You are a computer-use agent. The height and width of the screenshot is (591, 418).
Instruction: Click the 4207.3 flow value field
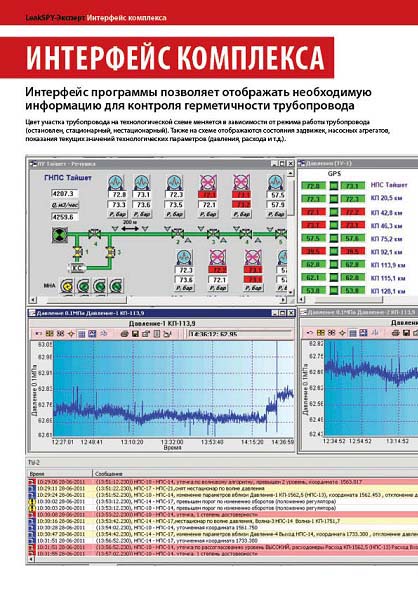click(x=64, y=194)
